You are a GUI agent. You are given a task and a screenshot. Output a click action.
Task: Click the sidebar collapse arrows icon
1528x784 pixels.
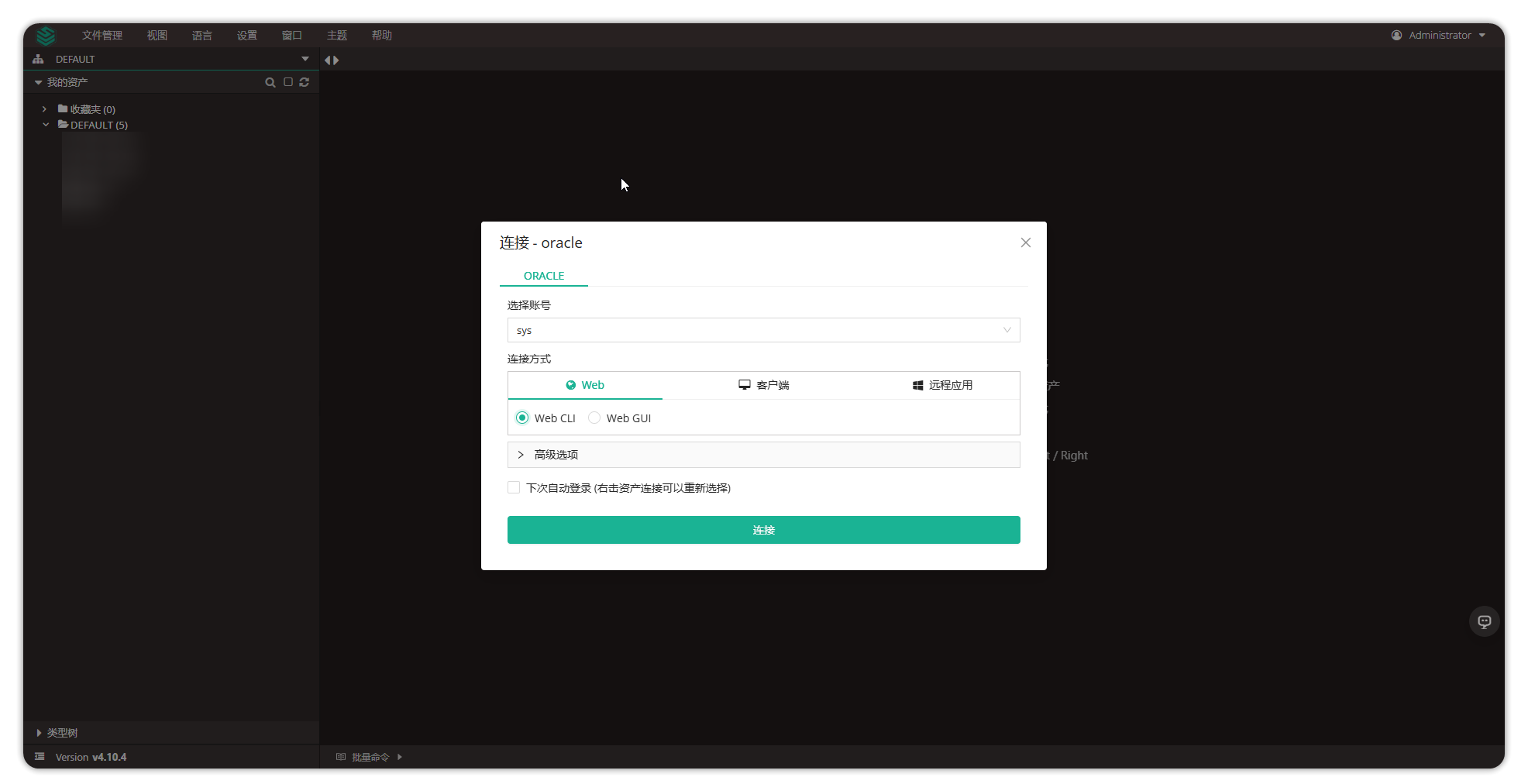332,60
